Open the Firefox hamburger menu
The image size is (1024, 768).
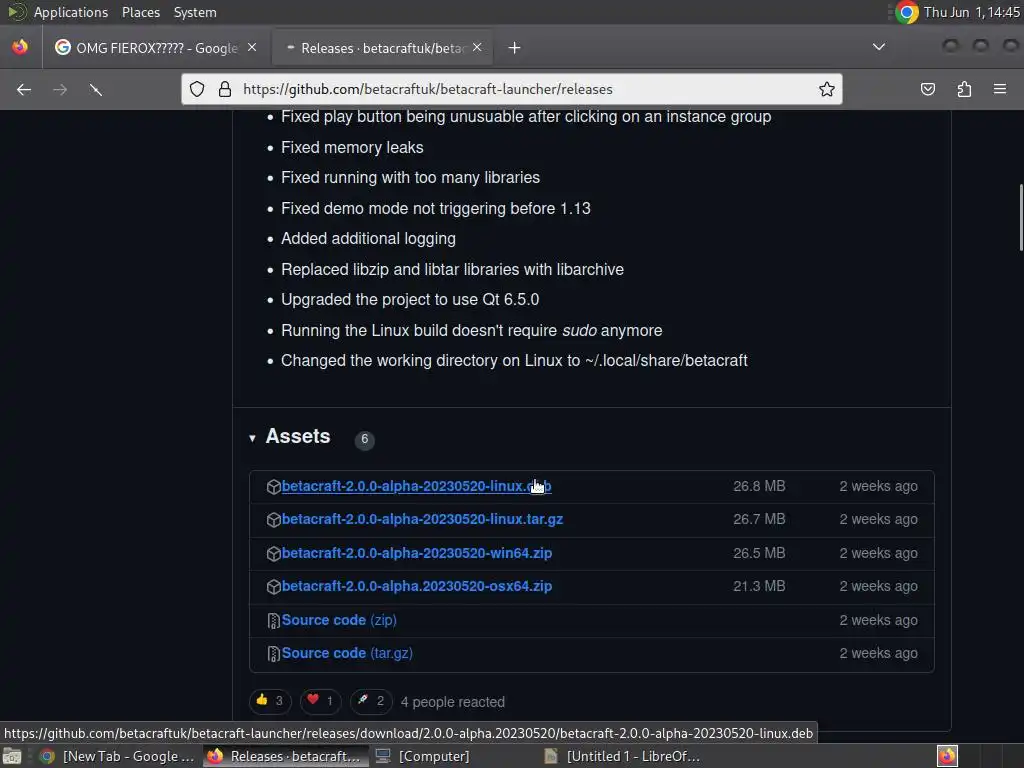tap(1000, 89)
